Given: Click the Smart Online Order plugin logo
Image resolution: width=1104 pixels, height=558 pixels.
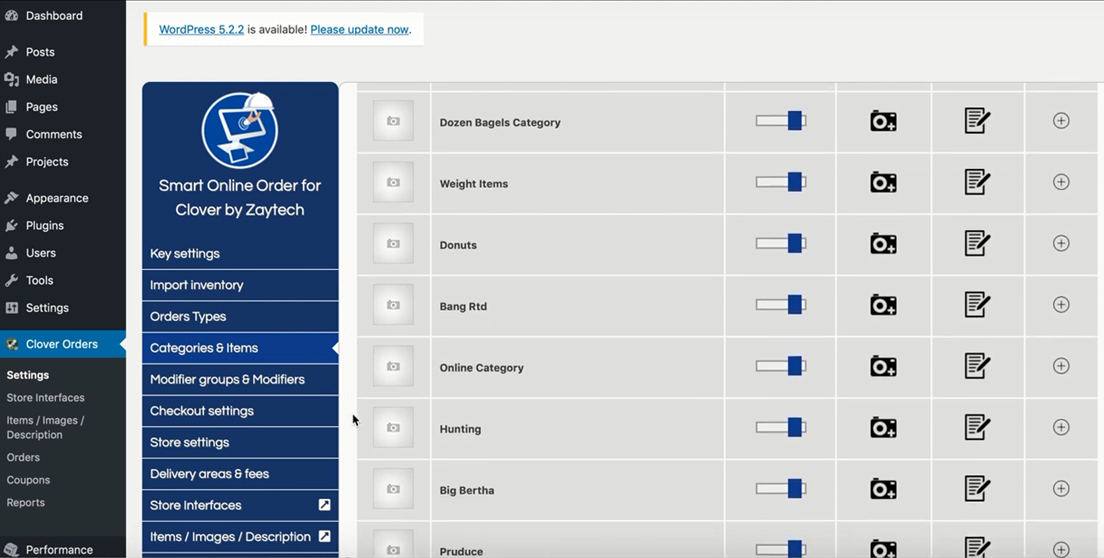Looking at the screenshot, I should 240,129.
